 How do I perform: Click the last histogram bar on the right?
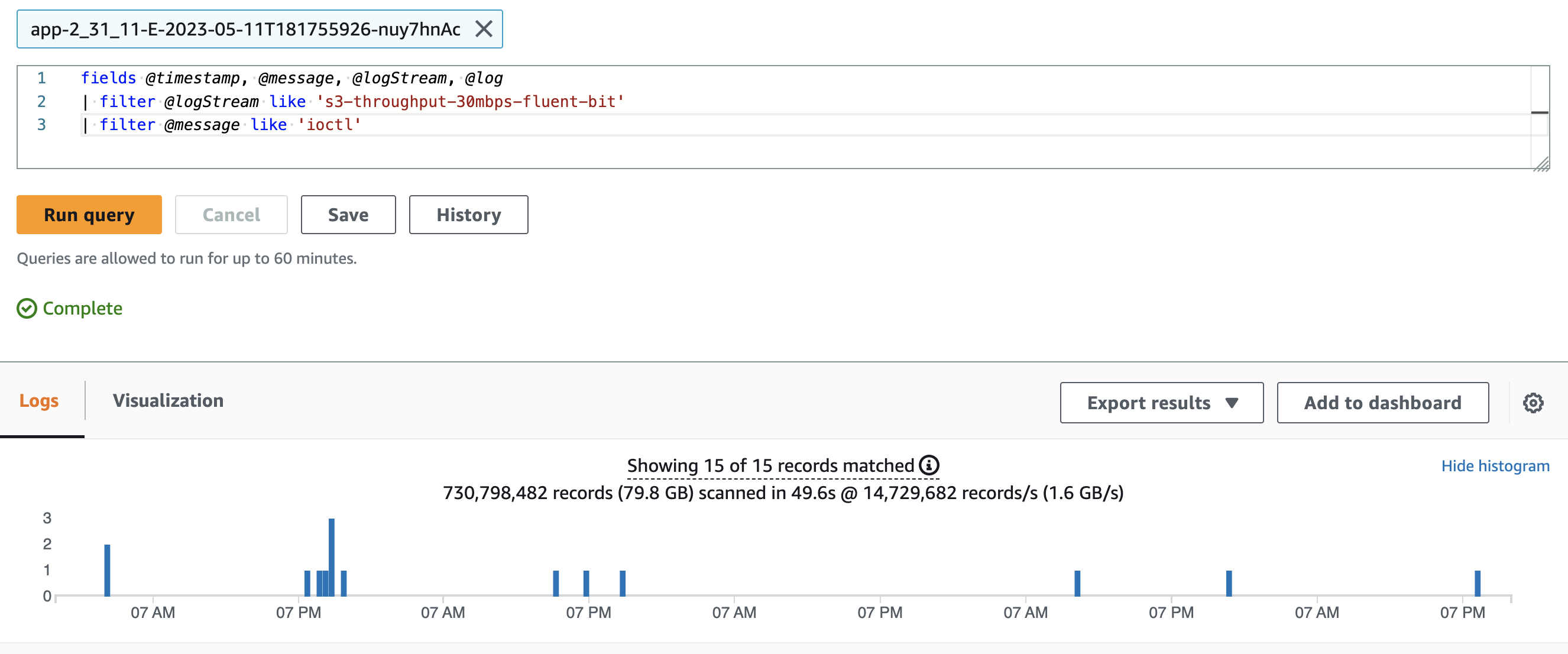pos(1478,583)
